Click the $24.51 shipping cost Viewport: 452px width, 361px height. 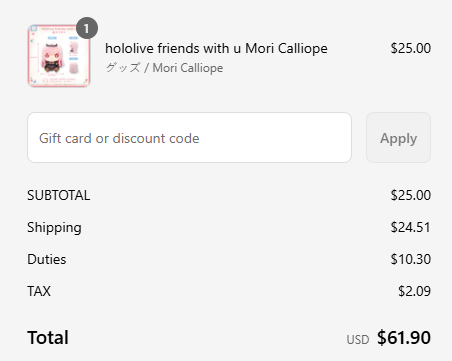[x=411, y=227]
